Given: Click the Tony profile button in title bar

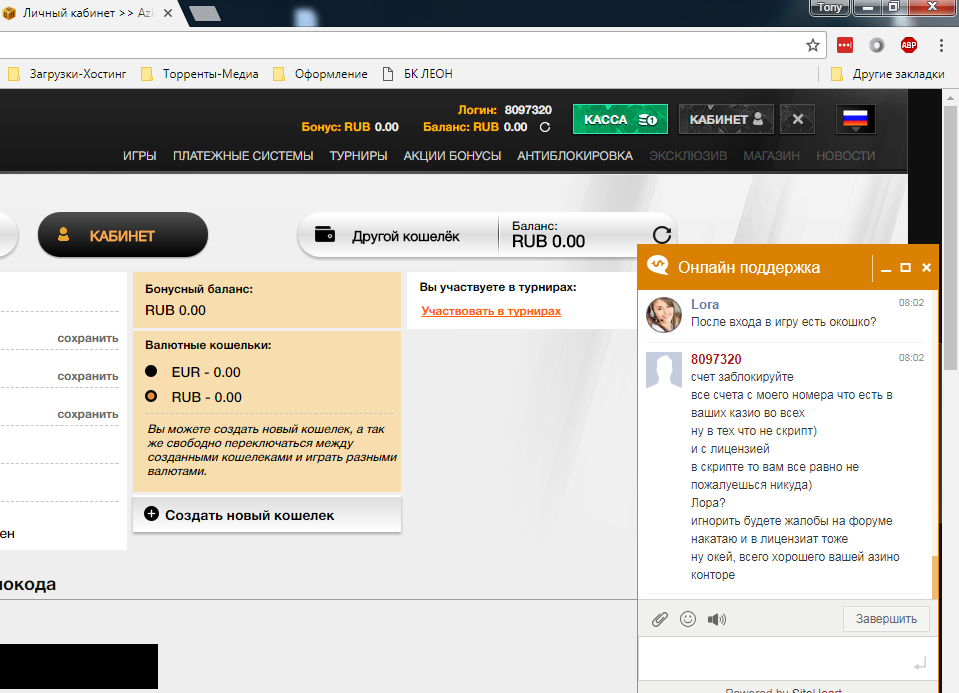Looking at the screenshot, I should (x=830, y=7).
